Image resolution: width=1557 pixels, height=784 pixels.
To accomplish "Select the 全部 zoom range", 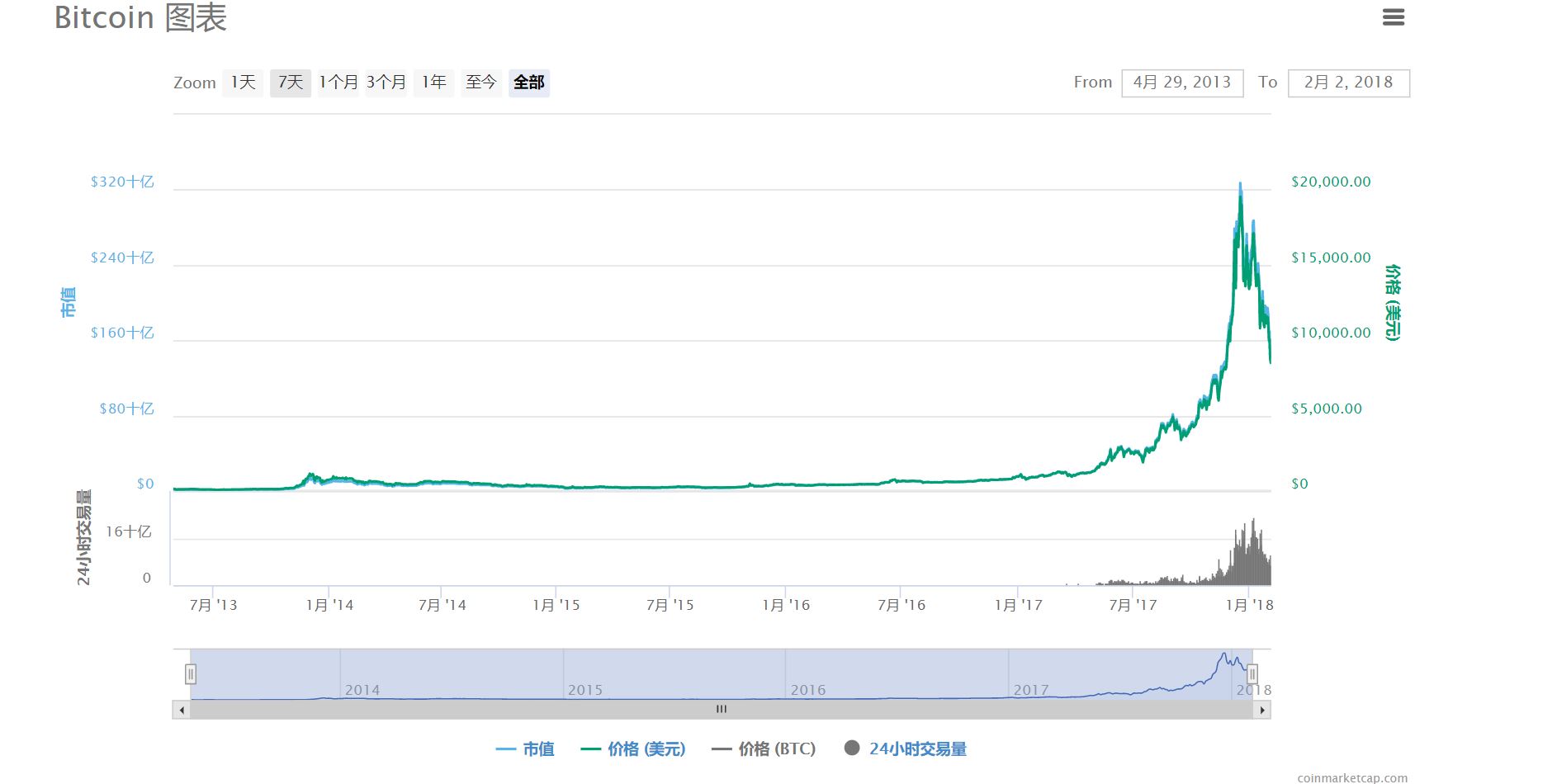I will [x=529, y=83].
